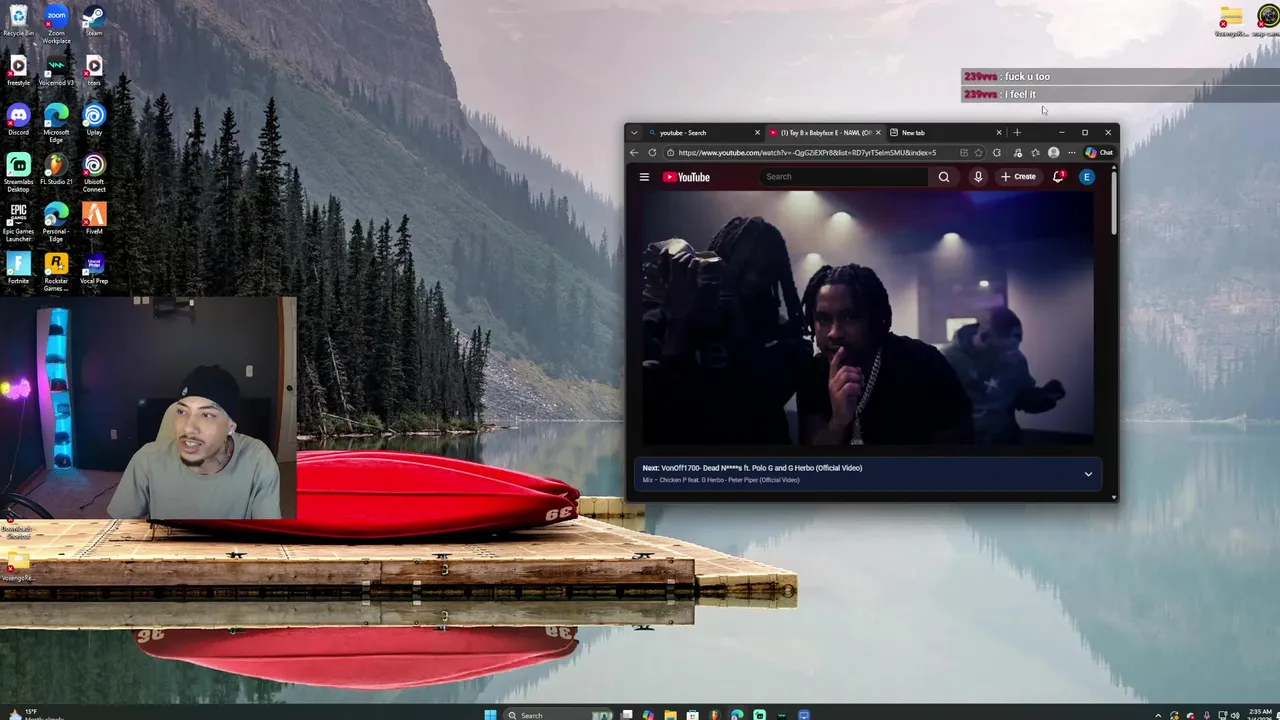The image size is (1280, 720).
Task: Open the taskbar clock showing 2:35 AM
Action: point(1259,714)
